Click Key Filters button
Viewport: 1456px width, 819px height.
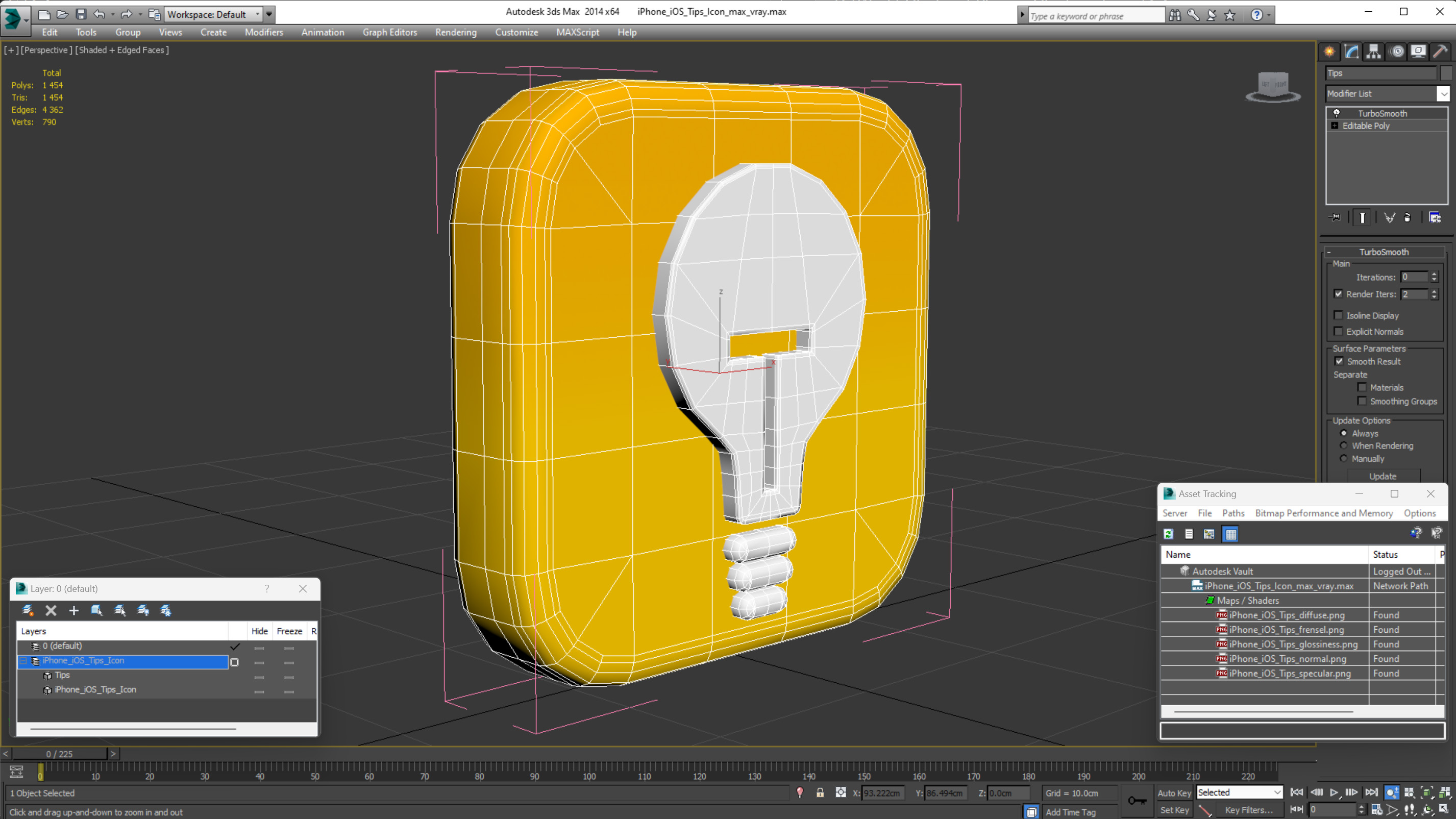tap(1249, 810)
